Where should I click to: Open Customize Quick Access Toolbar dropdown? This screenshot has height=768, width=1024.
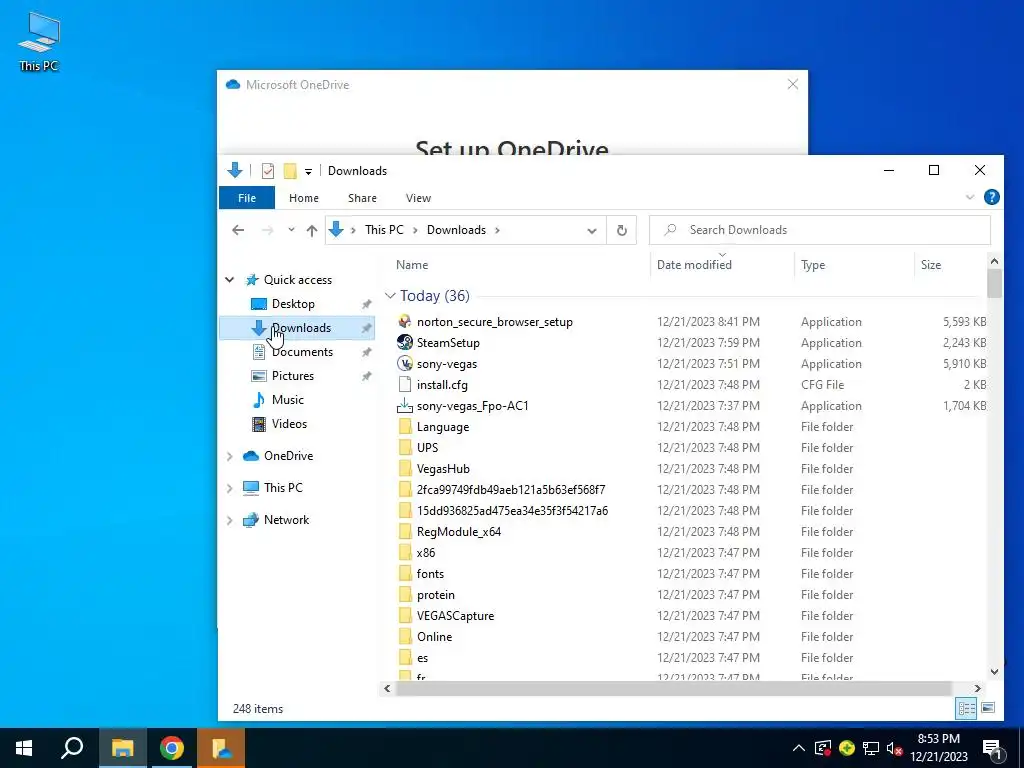click(x=308, y=172)
